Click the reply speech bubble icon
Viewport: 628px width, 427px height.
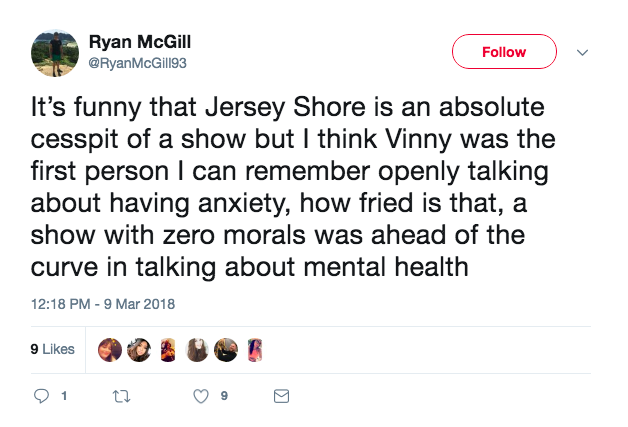click(x=42, y=396)
